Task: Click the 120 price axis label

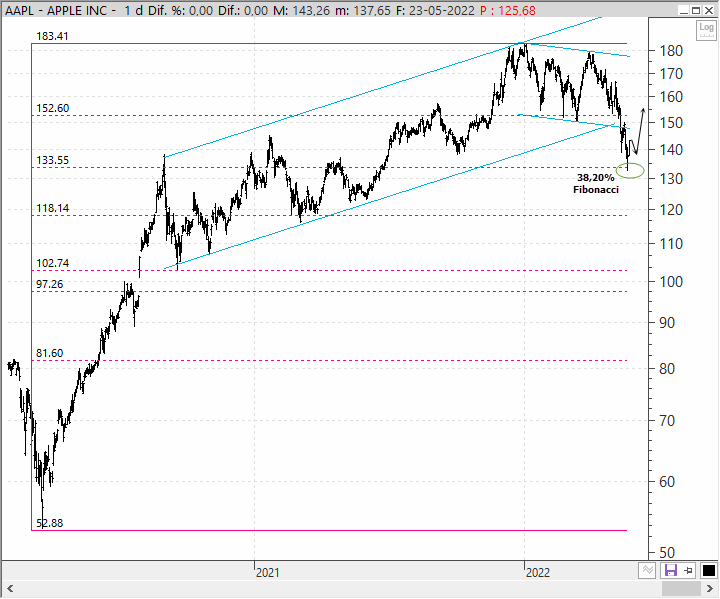Action: [x=671, y=210]
